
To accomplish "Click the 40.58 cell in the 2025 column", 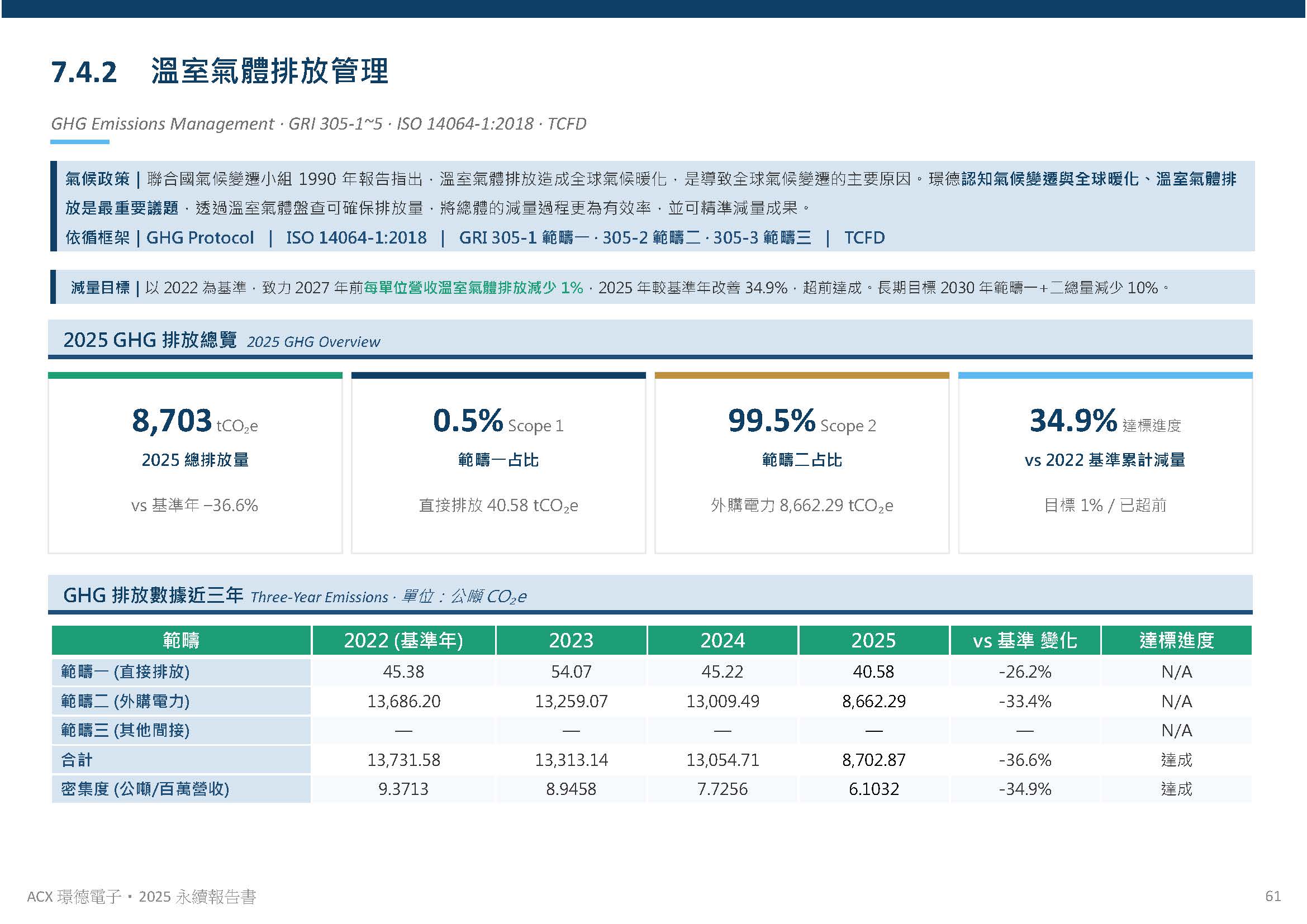I will (874, 672).
